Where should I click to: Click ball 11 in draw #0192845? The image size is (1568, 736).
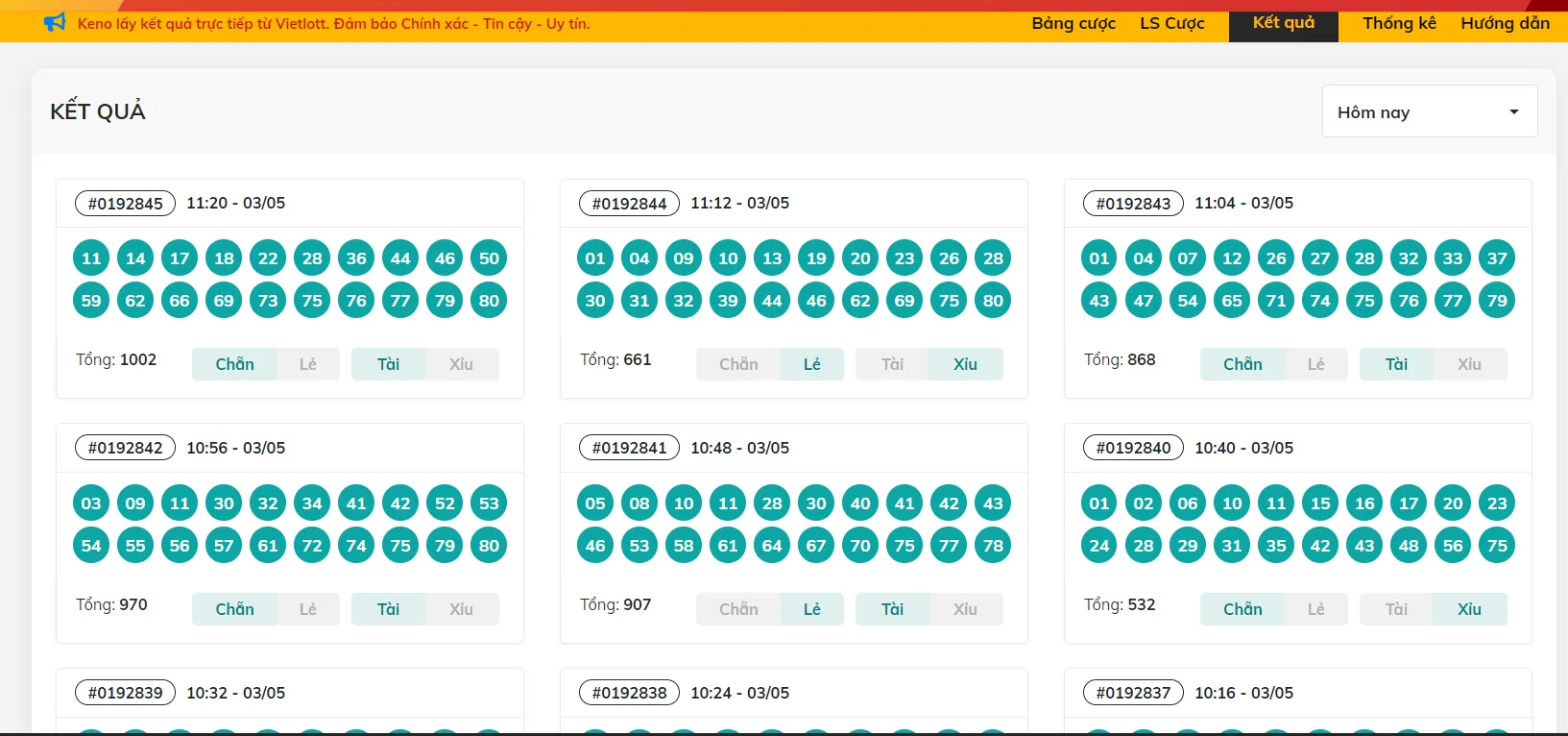(91, 258)
